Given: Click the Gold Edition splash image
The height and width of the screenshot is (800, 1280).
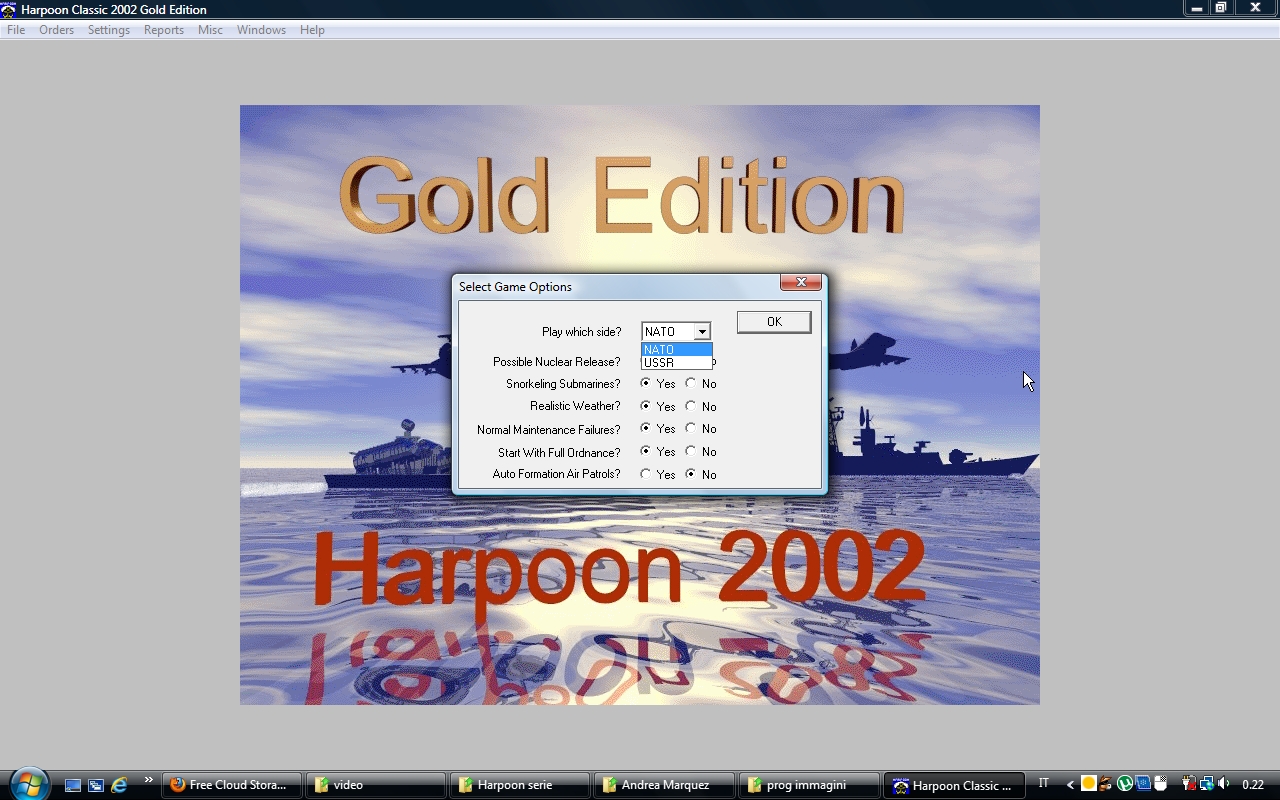Looking at the screenshot, I should pyautogui.click(x=640, y=405).
